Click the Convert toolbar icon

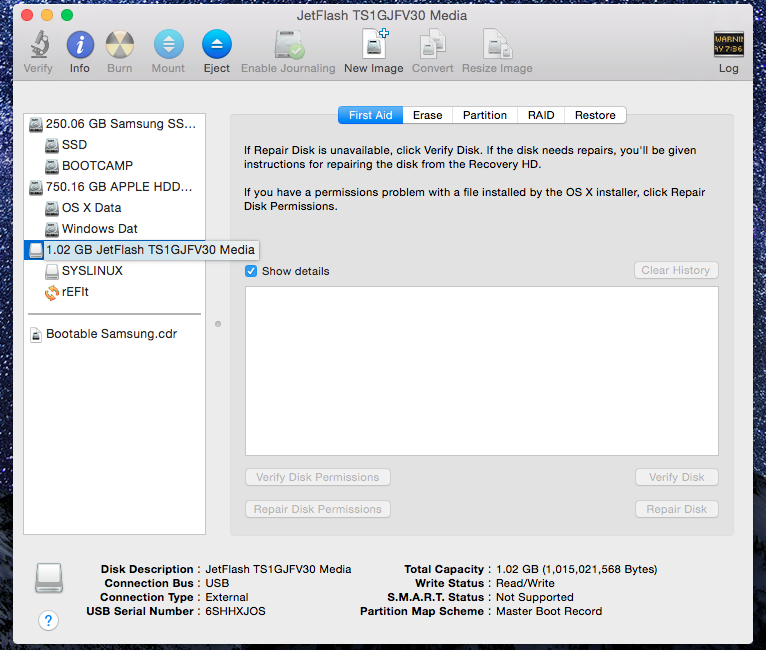tap(433, 44)
